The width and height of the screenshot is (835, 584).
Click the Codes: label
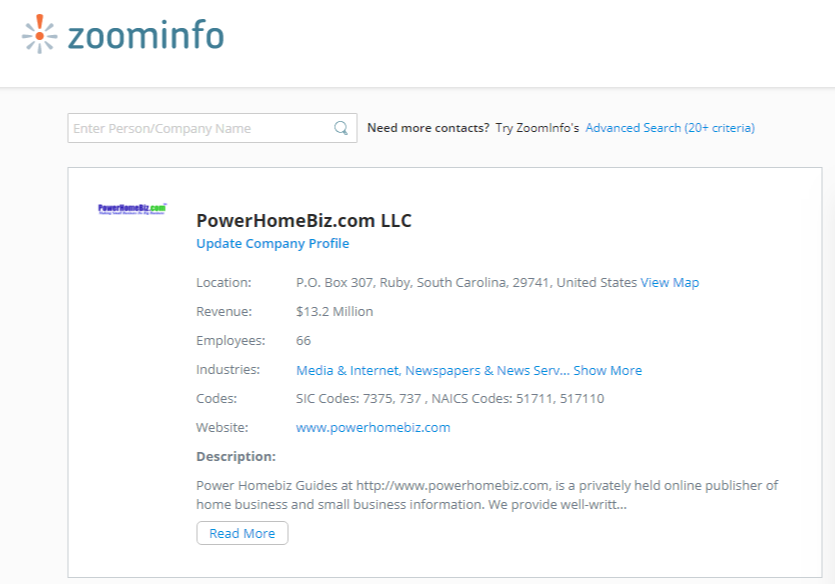217,399
